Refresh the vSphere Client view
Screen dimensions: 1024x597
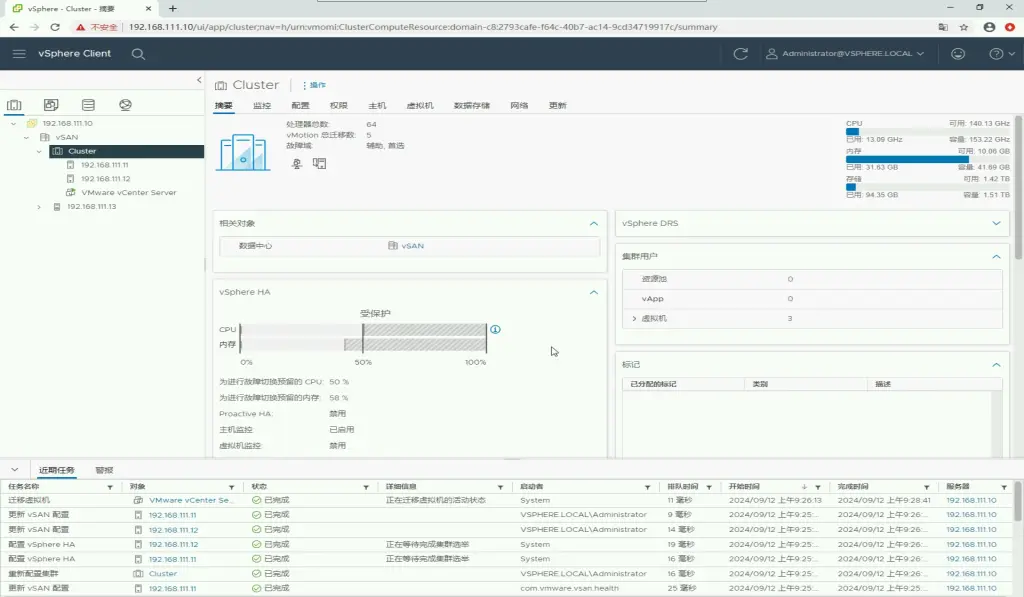tap(740, 53)
